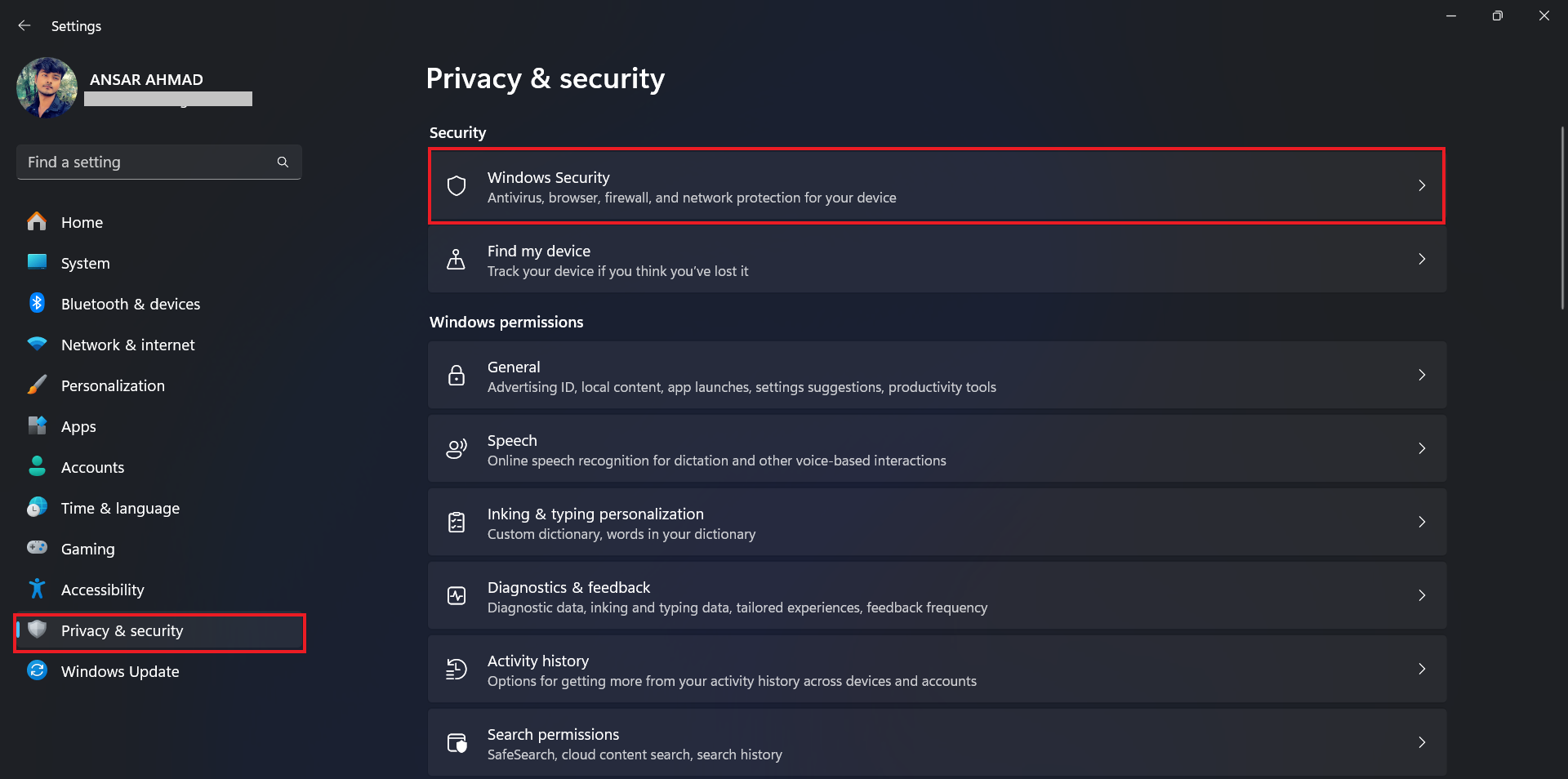Image resolution: width=1568 pixels, height=779 pixels.
Task: Click the Bluetooth sidebar icon
Action: 37,303
